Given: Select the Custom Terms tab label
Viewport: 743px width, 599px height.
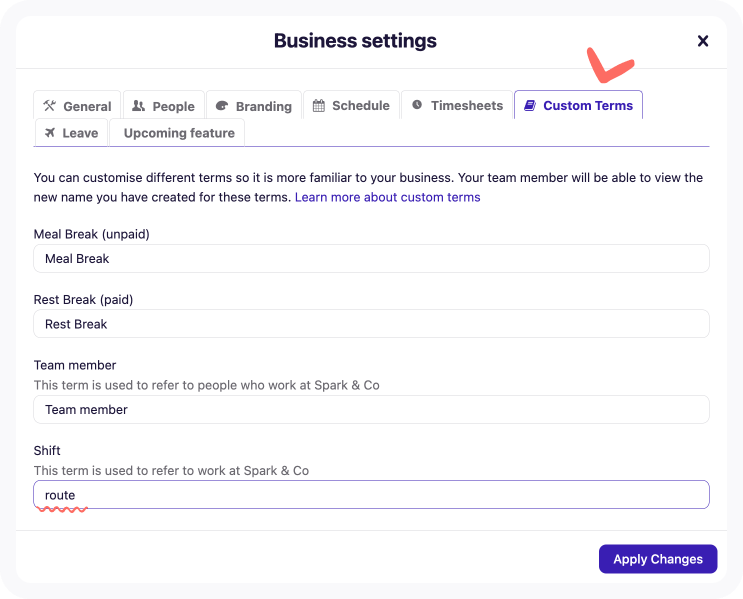Looking at the screenshot, I should click(x=588, y=105).
